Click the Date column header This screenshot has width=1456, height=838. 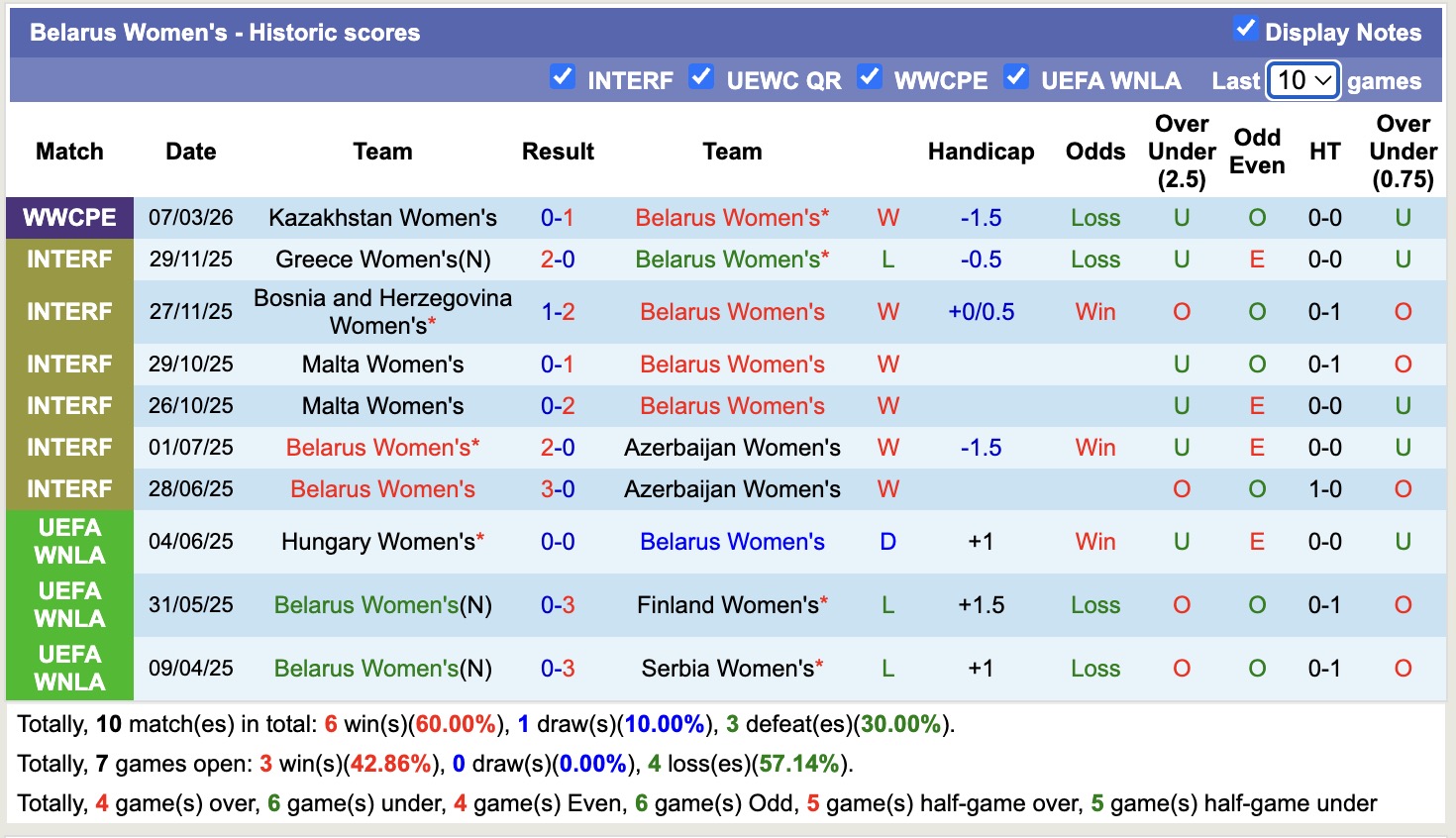190,151
